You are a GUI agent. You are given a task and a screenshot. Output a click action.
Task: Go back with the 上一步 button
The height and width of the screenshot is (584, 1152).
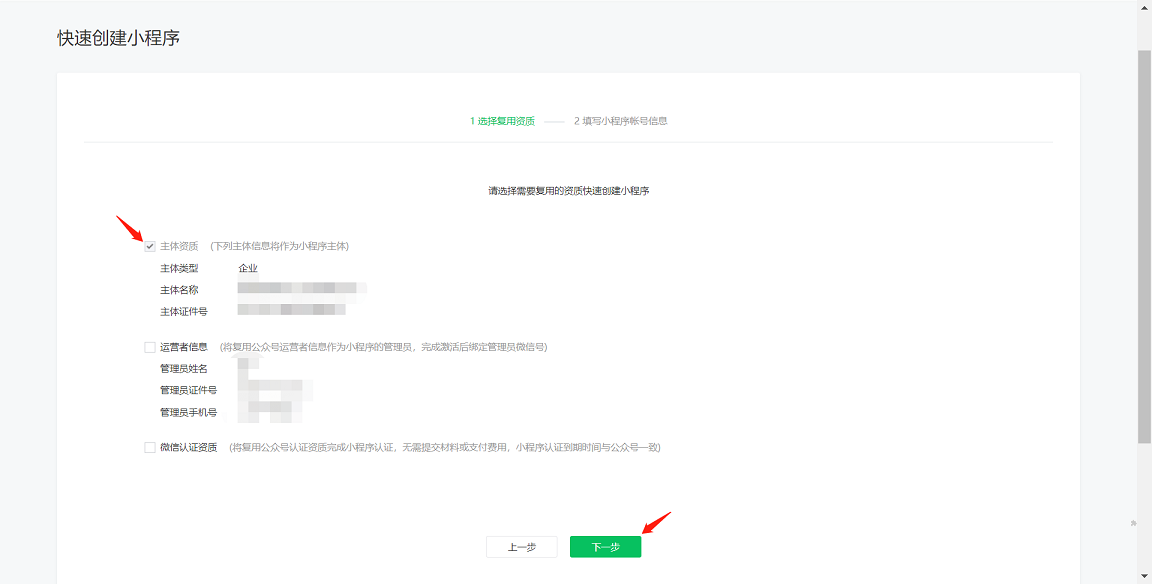tap(521, 547)
